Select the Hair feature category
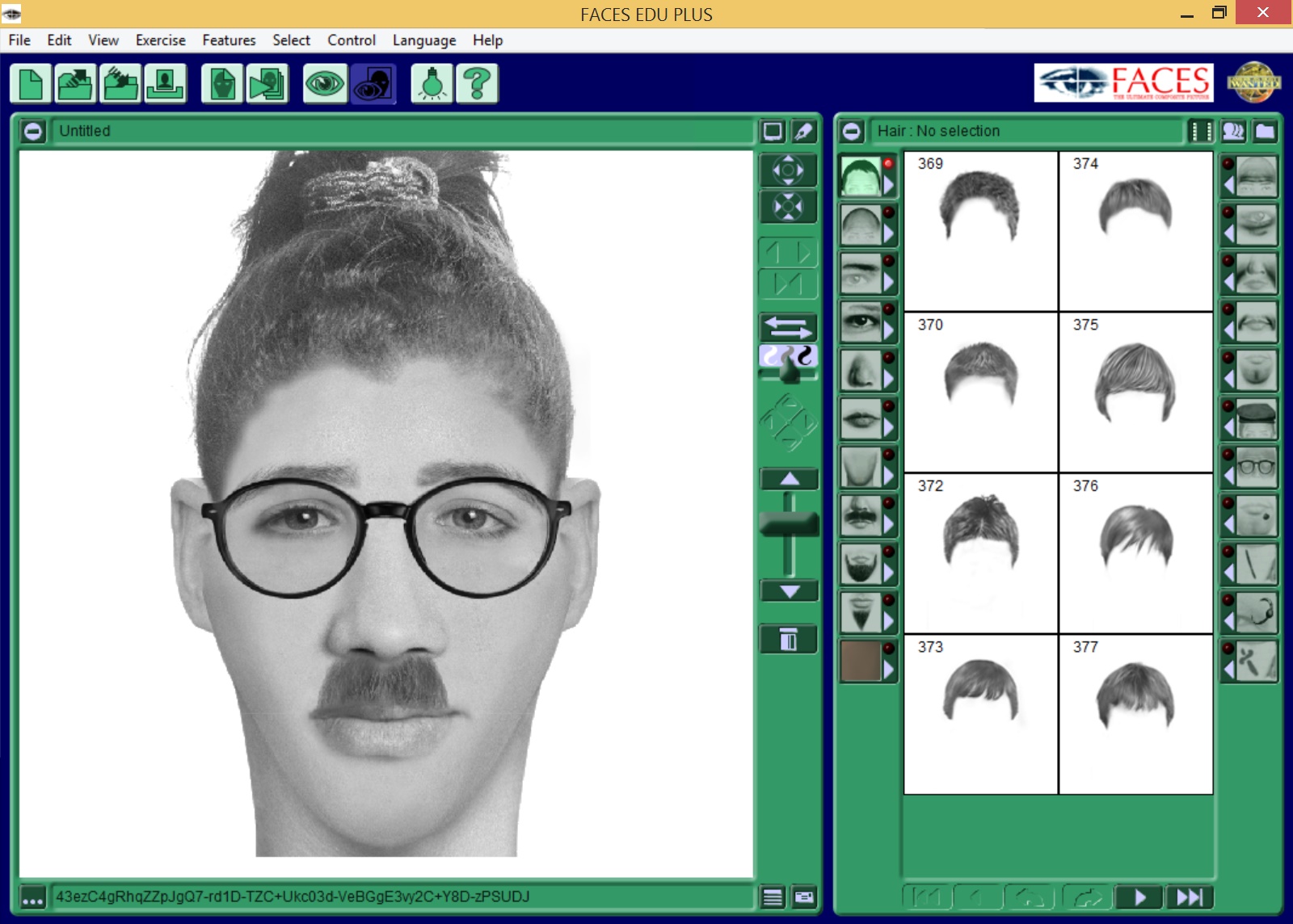This screenshot has height=924, width=1293. point(860,176)
